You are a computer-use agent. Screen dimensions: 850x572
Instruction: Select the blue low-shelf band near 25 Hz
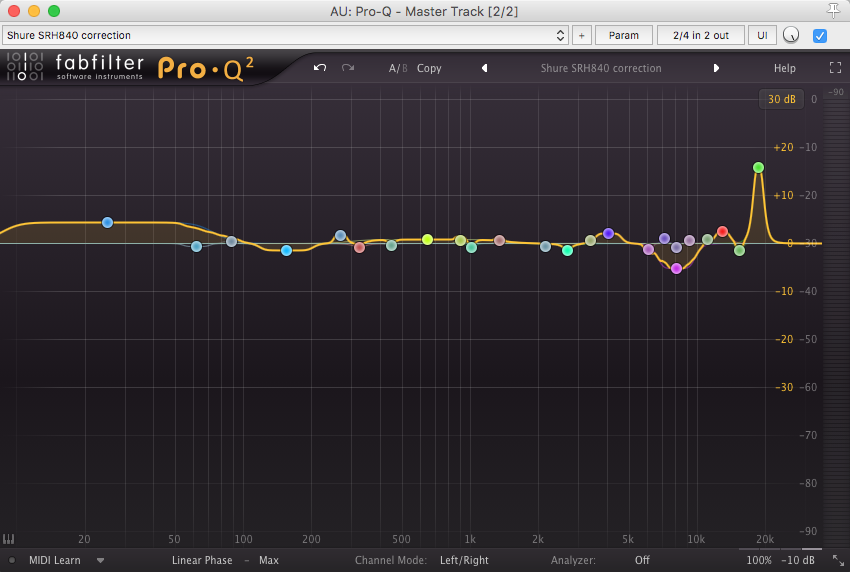point(107,222)
